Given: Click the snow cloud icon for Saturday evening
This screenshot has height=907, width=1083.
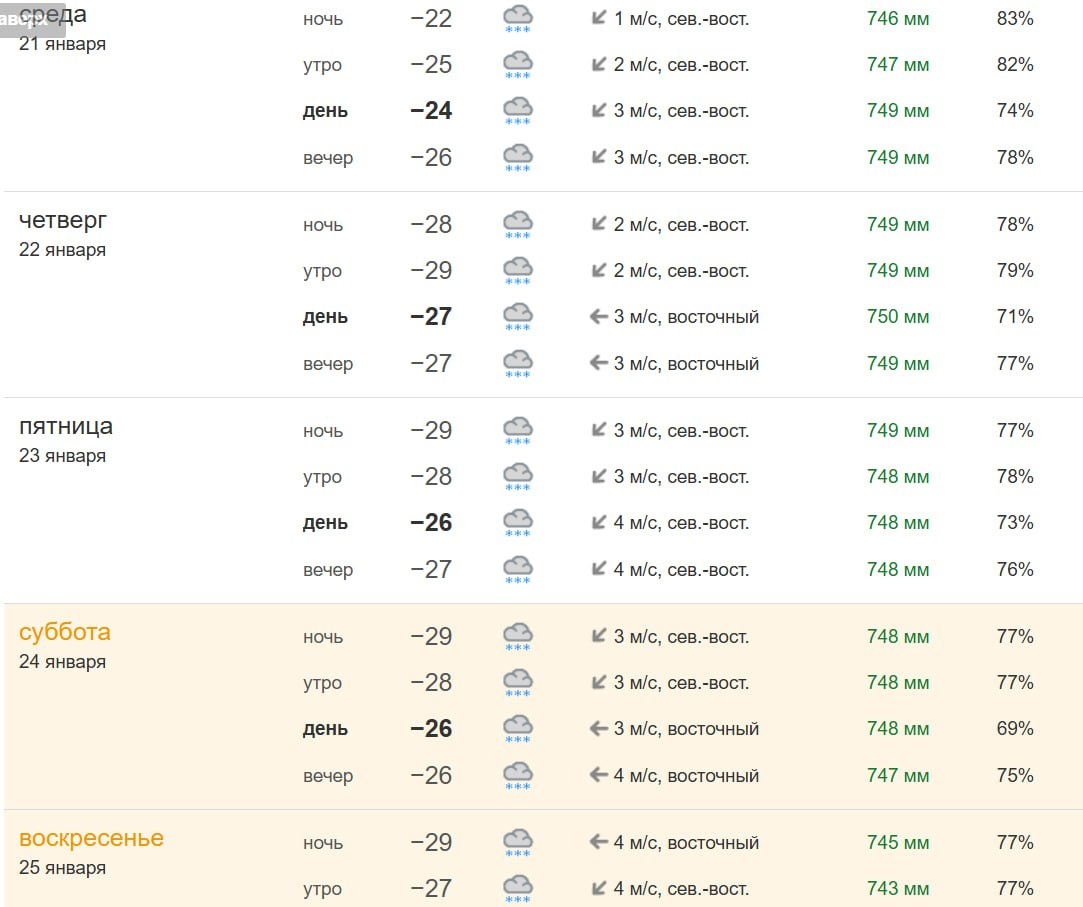Looking at the screenshot, I should tap(517, 776).
